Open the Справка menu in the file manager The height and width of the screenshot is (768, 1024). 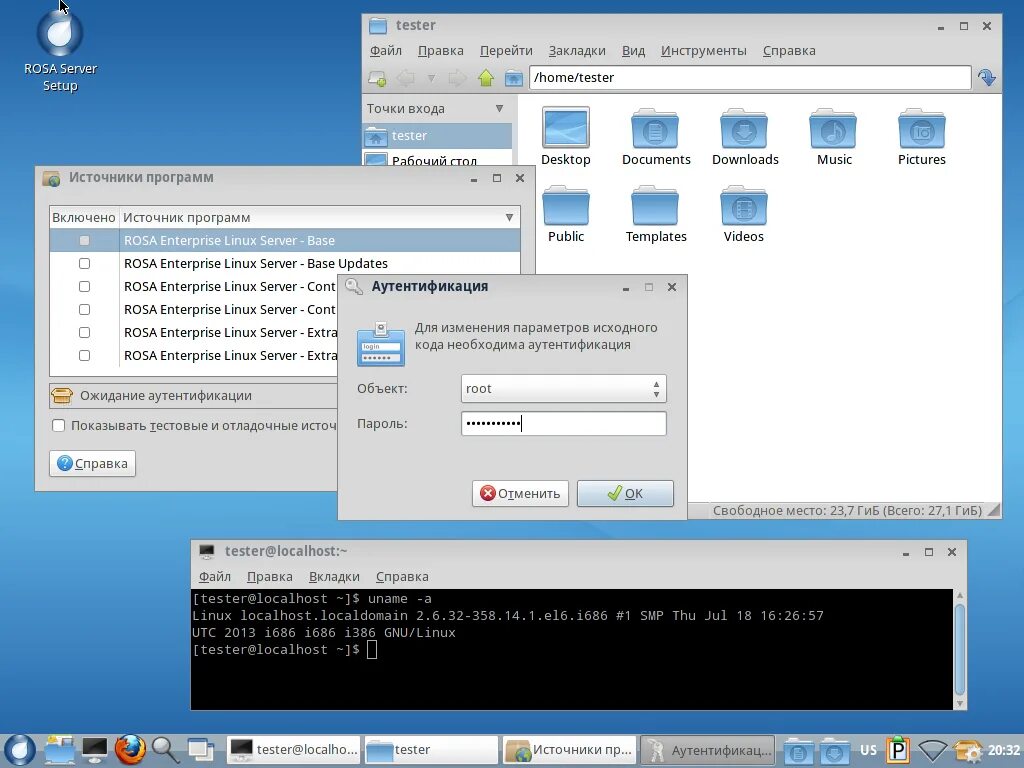[x=789, y=50]
